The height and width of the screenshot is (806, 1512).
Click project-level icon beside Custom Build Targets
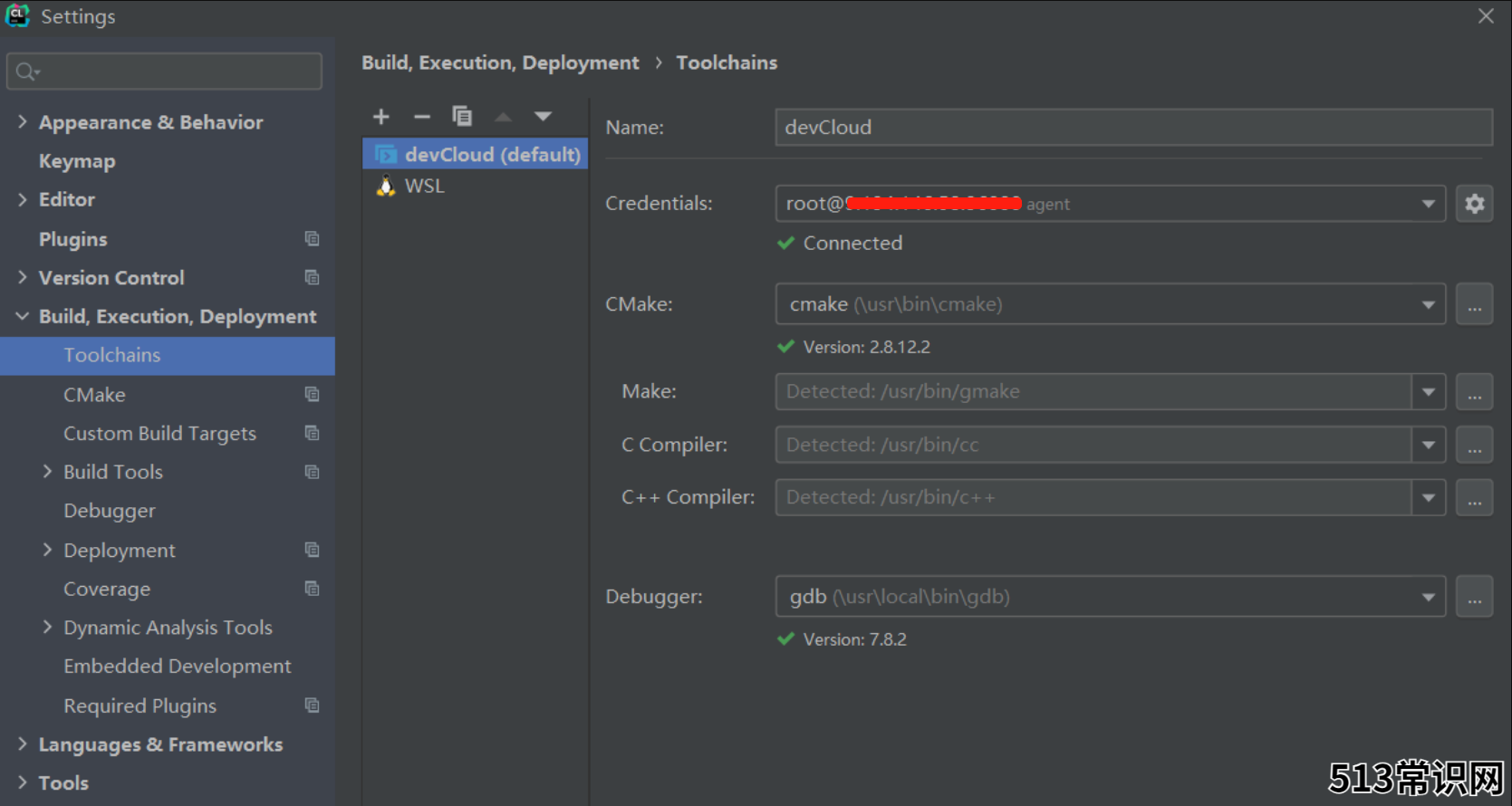tap(313, 433)
